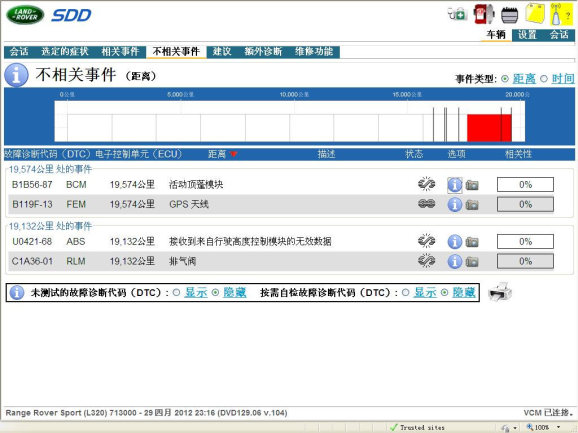Click the red sort arrow next to 距离
The image size is (578, 433).
click(x=233, y=154)
